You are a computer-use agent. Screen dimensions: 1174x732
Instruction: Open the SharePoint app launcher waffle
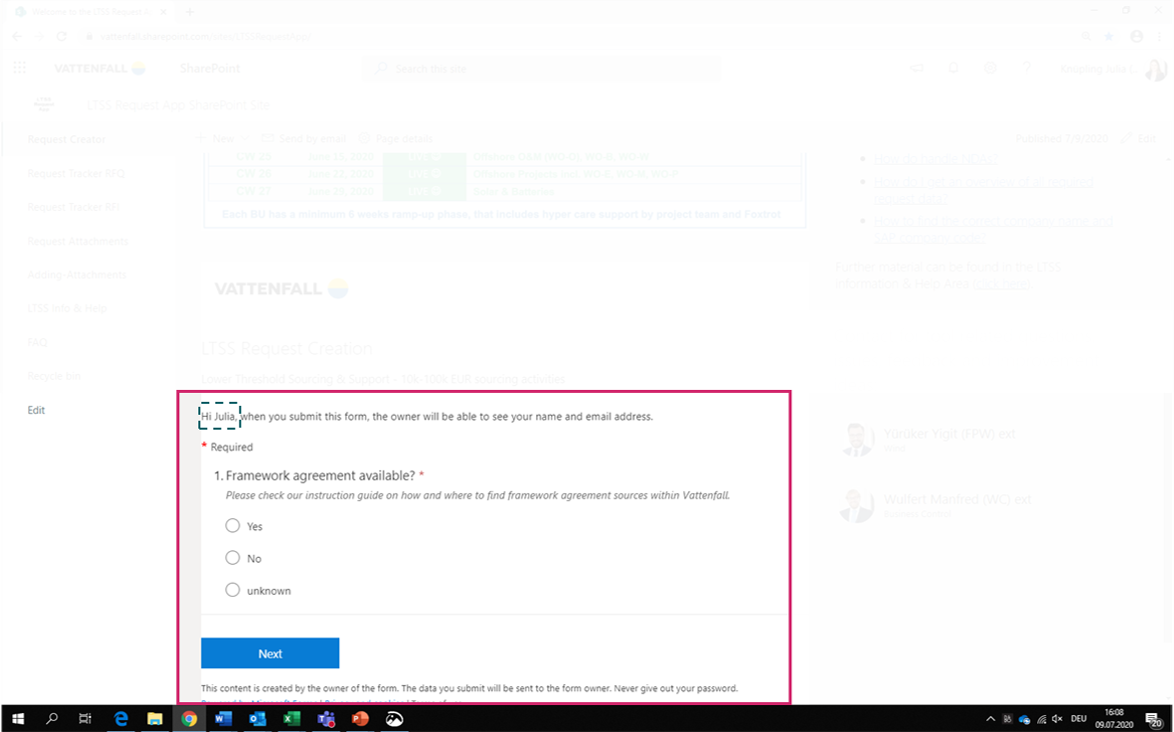tap(20, 68)
